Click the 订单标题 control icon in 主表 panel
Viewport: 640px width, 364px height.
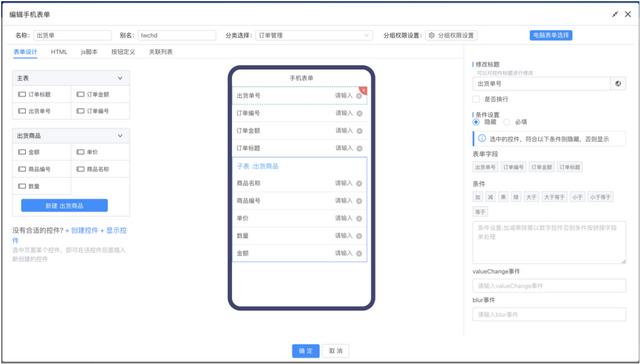pyautogui.click(x=22, y=94)
